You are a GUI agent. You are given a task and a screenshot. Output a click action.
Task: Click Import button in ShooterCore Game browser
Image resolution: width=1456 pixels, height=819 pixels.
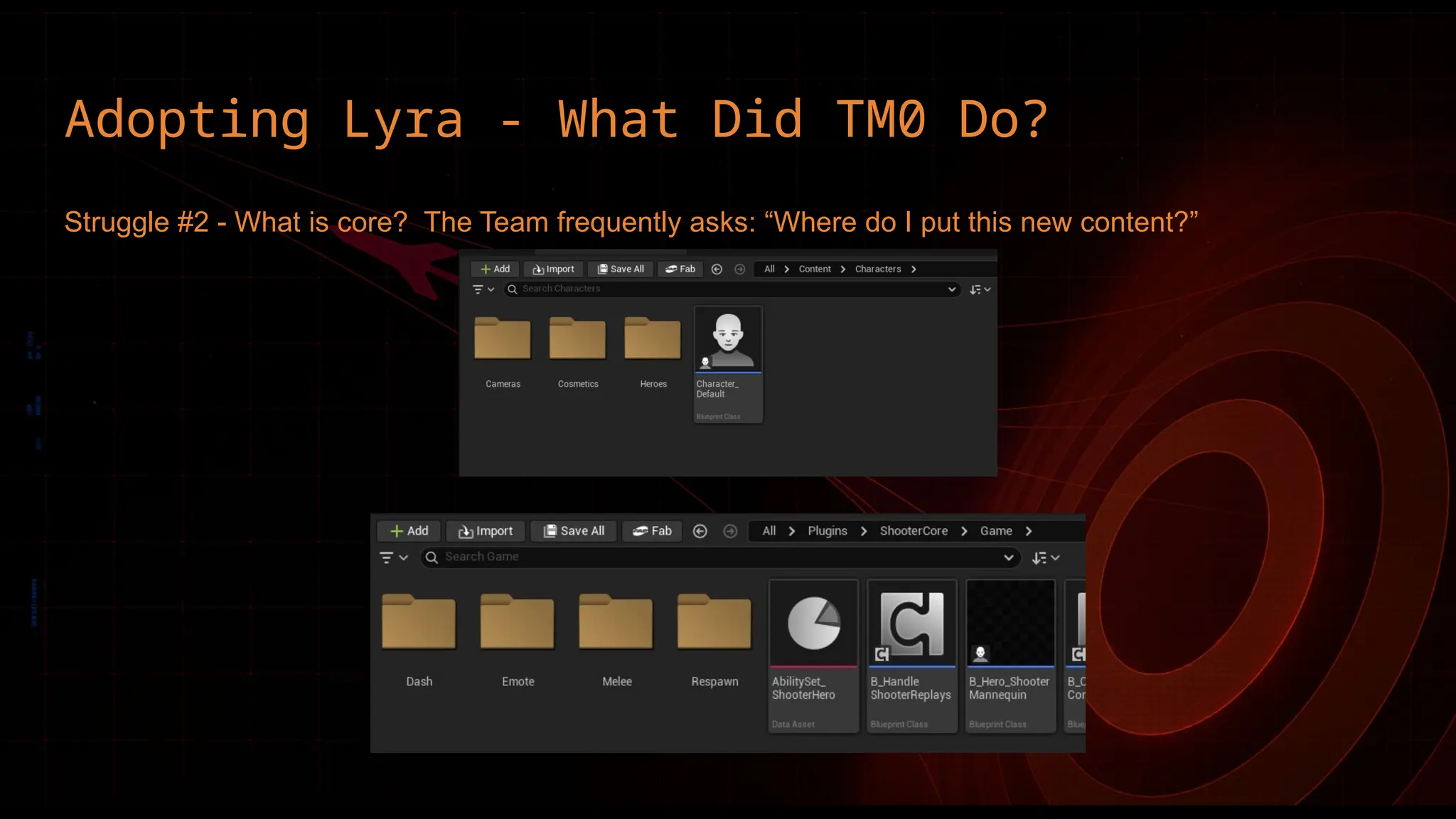[x=486, y=531]
